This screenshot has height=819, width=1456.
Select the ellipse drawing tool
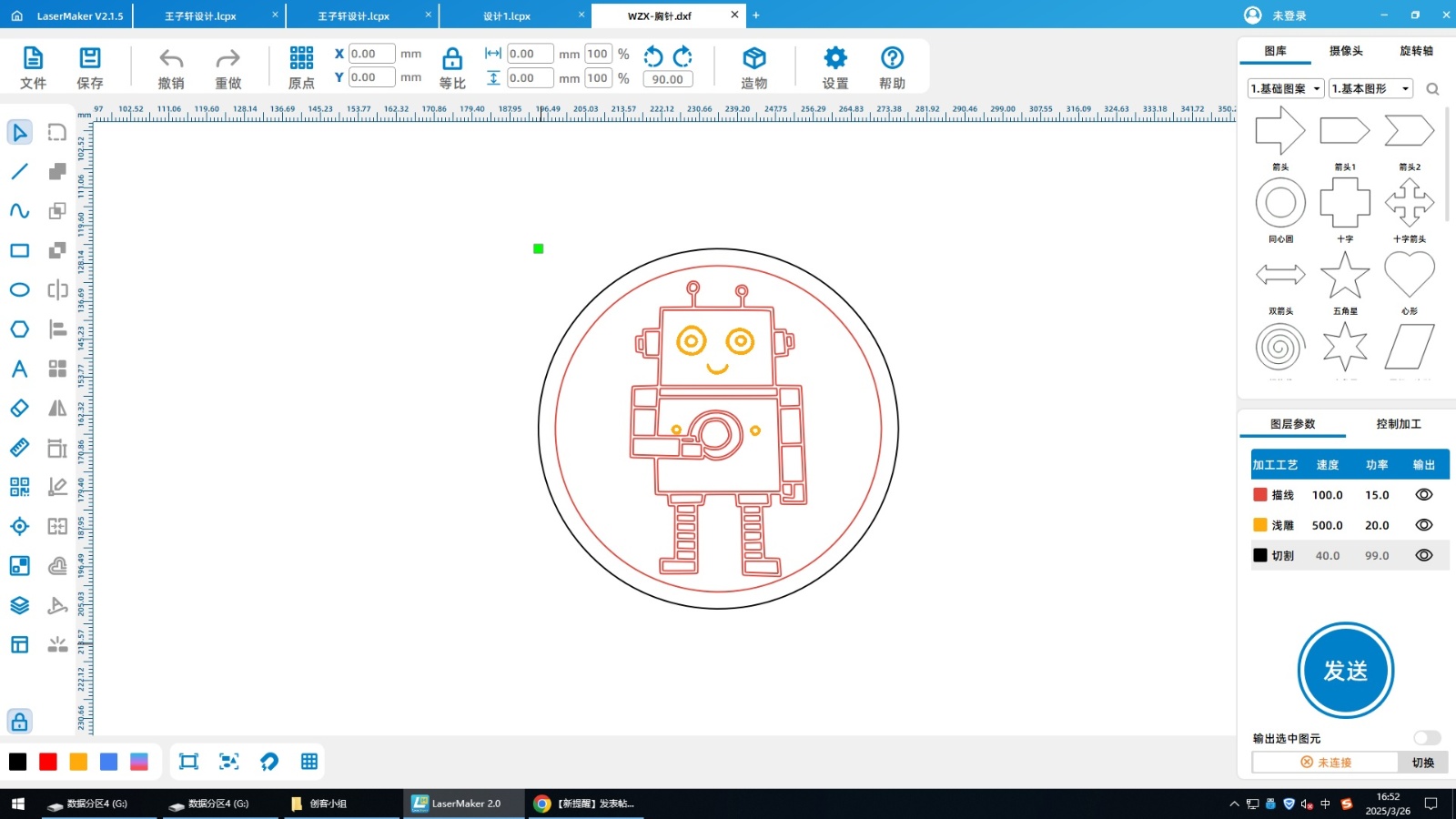click(19, 290)
